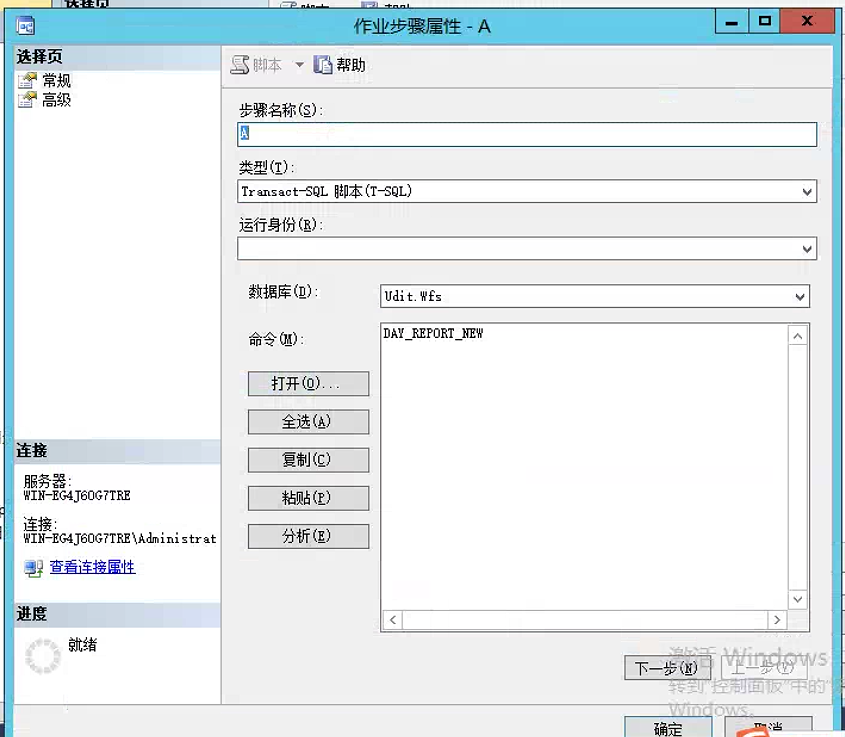Click the Next (N) step button
845x737 pixels.
(667, 668)
